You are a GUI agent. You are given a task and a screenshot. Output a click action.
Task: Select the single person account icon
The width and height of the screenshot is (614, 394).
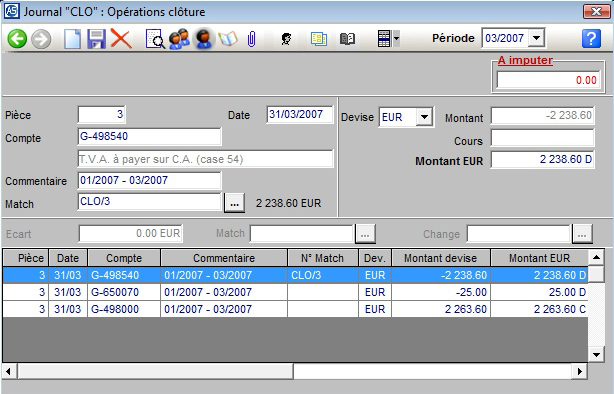(x=204, y=39)
